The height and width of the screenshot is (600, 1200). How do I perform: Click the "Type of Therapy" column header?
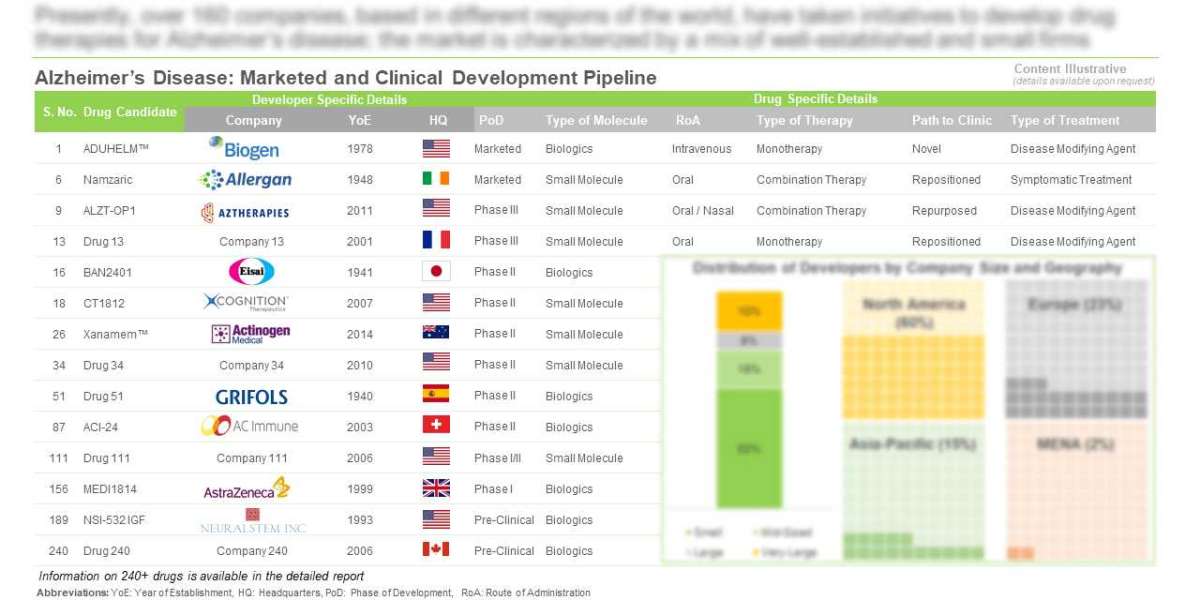tap(805, 120)
